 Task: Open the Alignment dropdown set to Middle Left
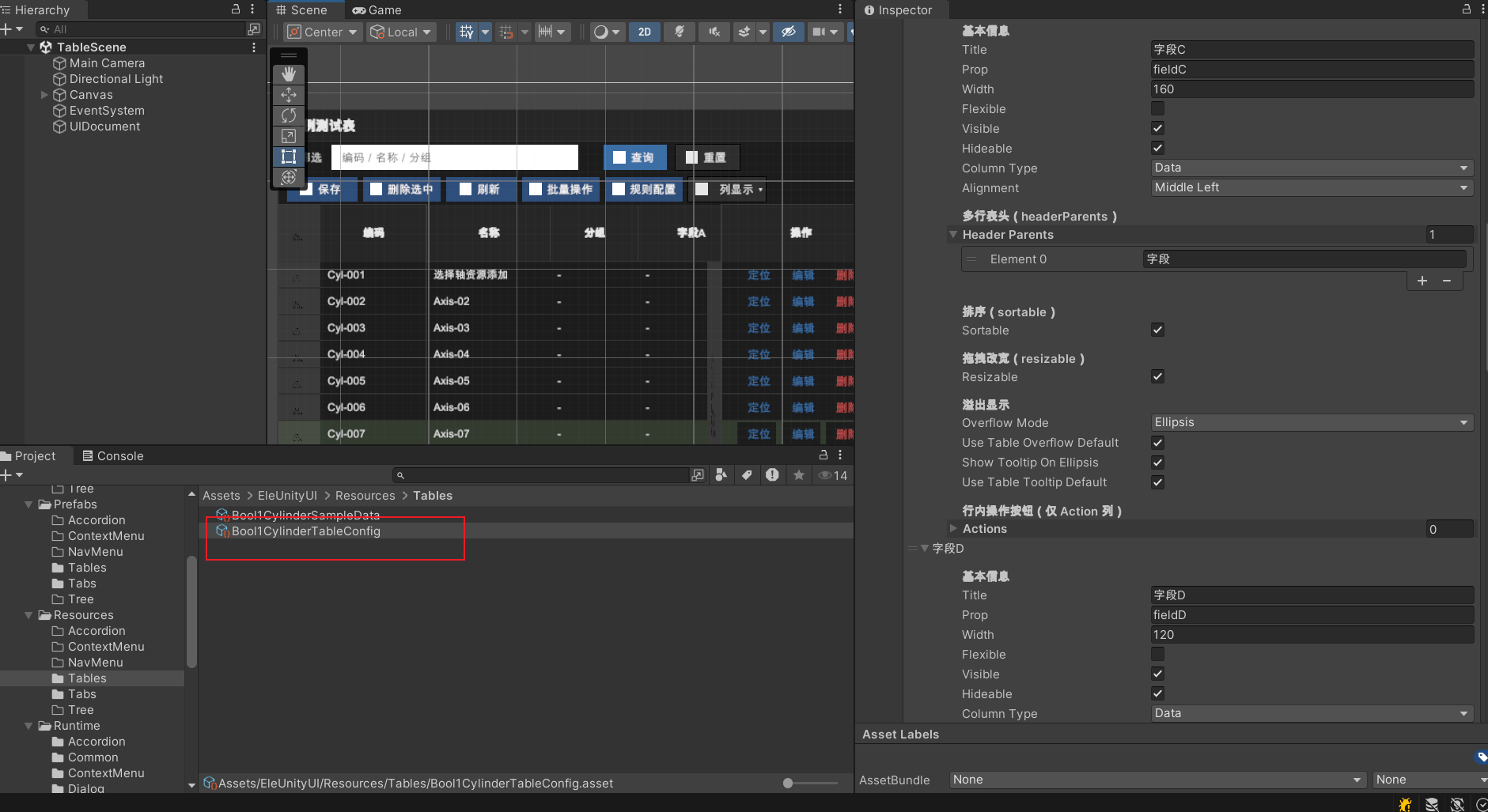click(x=1312, y=187)
